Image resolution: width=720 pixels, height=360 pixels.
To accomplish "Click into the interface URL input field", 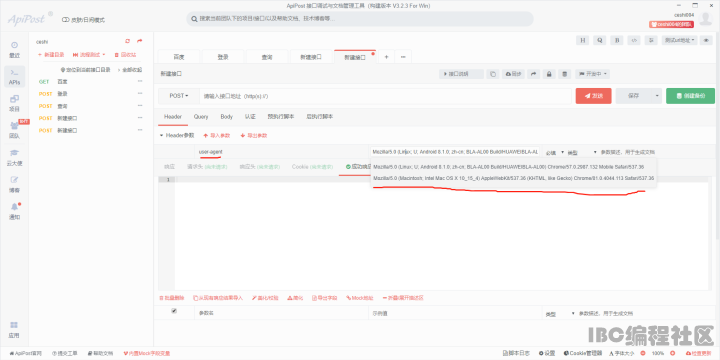I will click(x=385, y=96).
